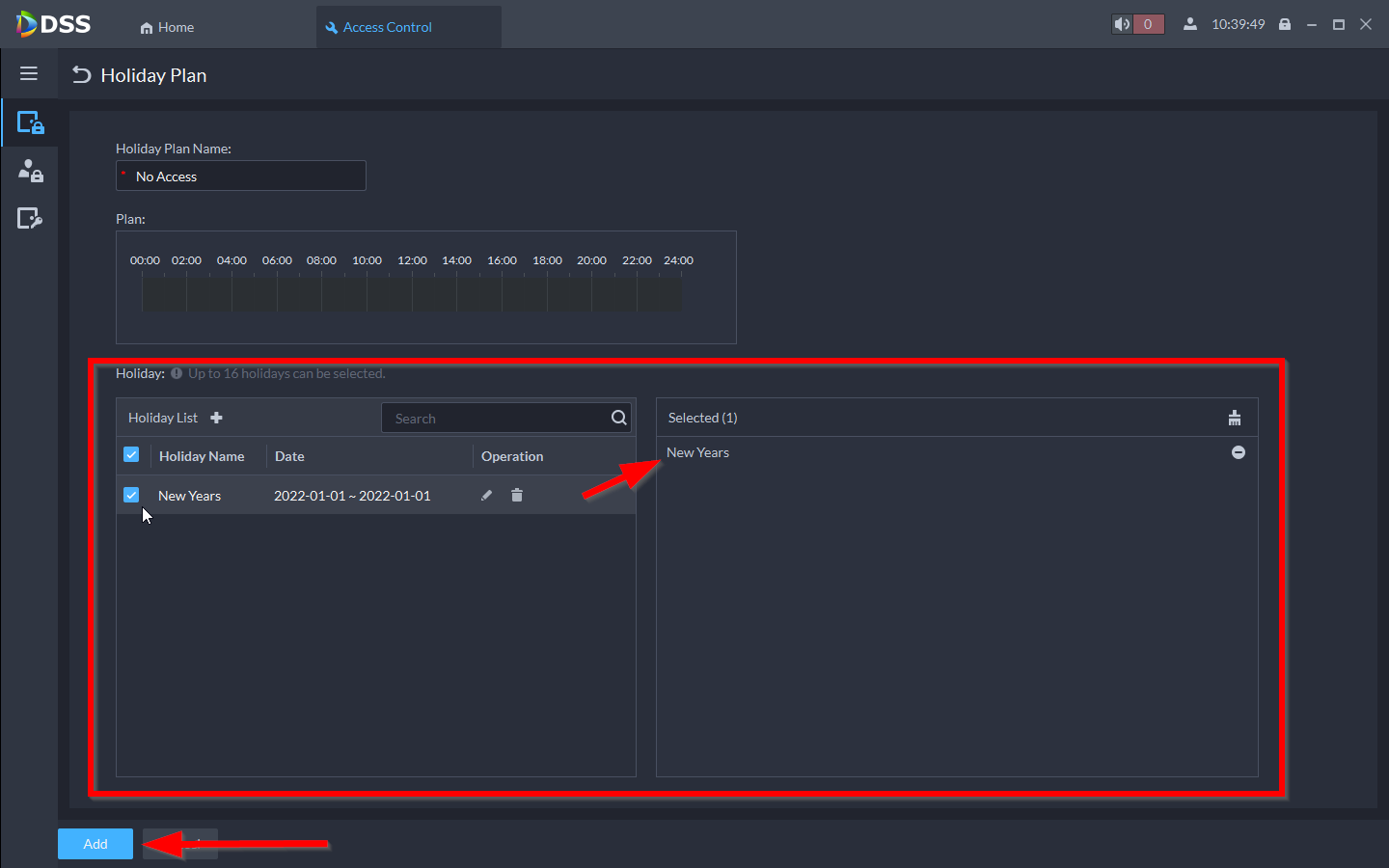The image size is (1389, 868).
Task: Toggle the select-all holidays checkbox
Action: click(x=132, y=455)
